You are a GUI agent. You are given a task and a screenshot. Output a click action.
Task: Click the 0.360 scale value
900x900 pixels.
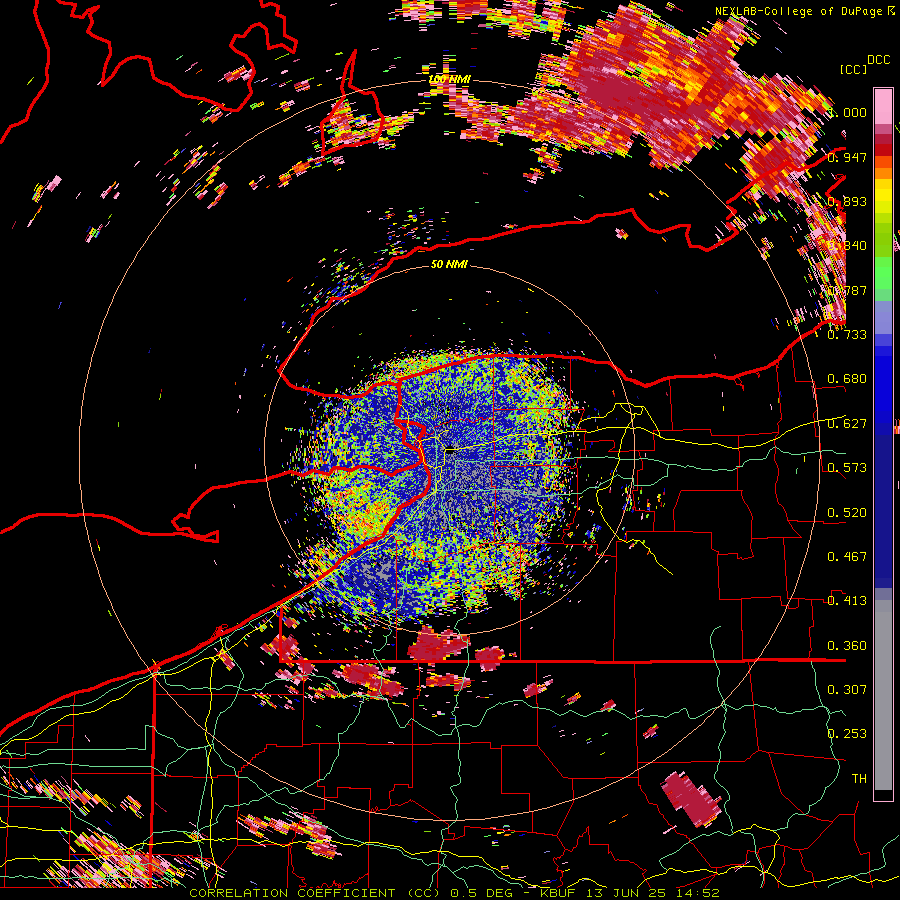click(x=847, y=646)
